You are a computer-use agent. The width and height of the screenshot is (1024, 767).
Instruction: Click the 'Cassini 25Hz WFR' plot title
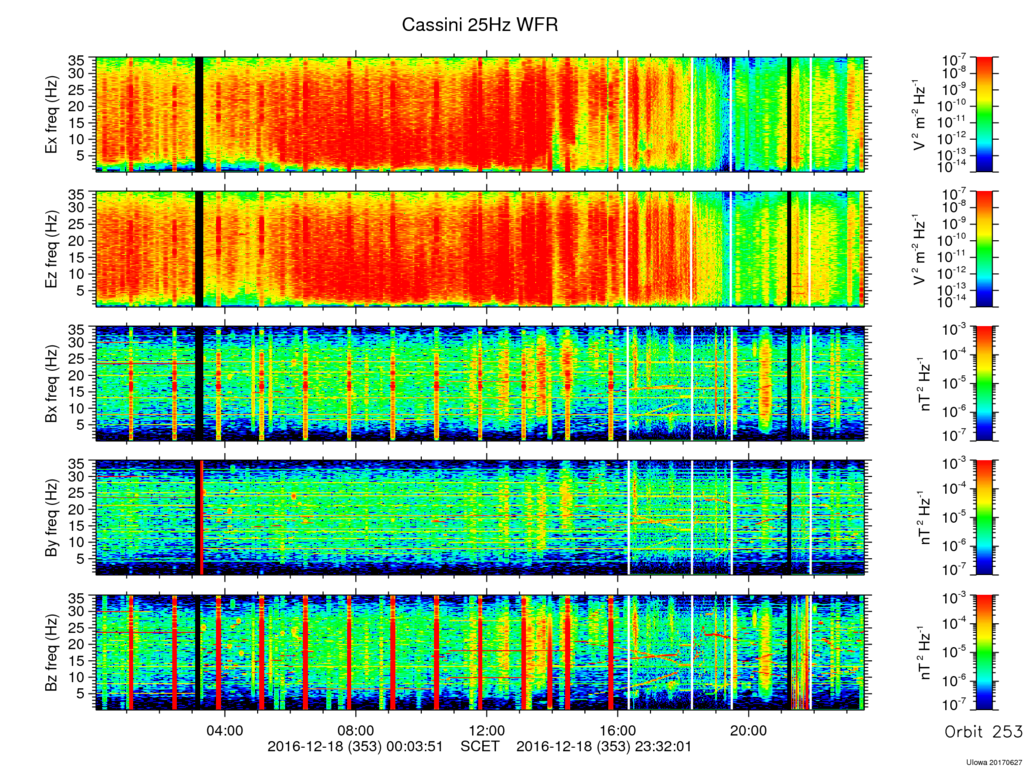[x=479, y=25]
